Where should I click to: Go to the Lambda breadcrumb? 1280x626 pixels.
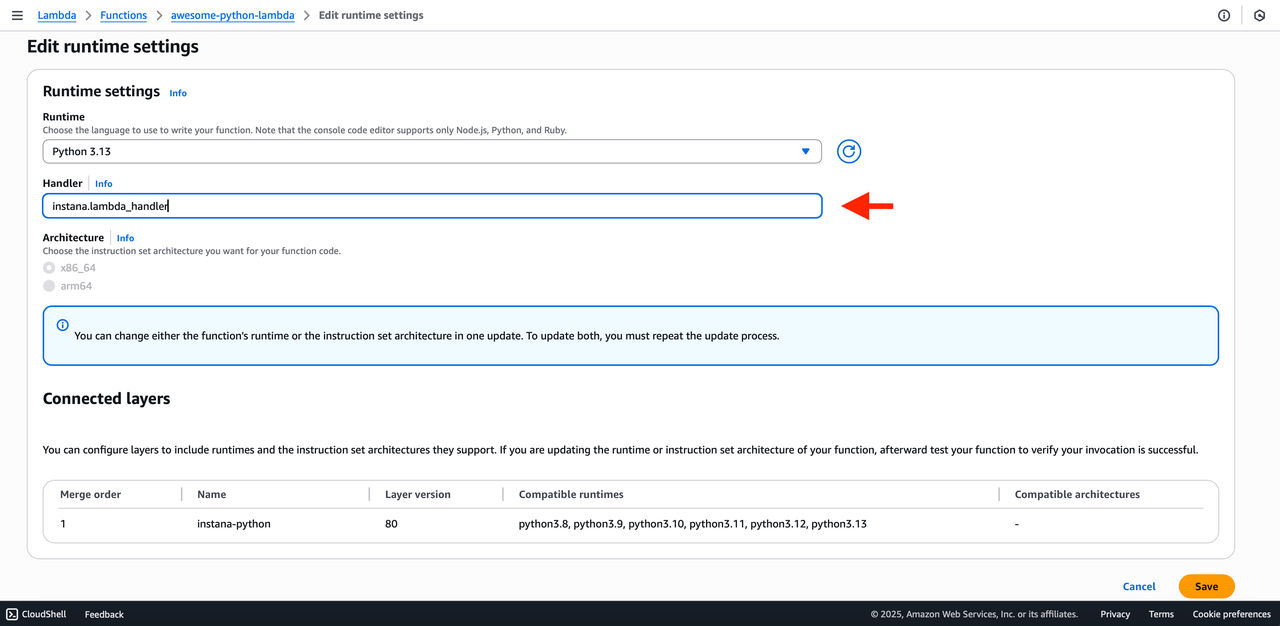(x=57, y=15)
